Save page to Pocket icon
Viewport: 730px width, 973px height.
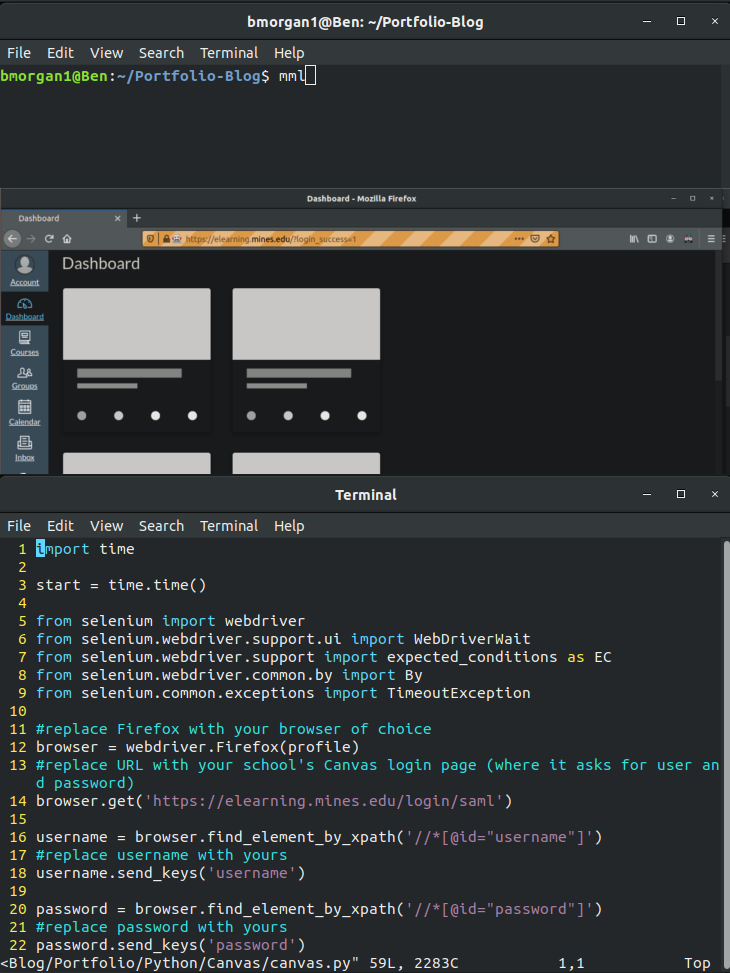(x=535, y=238)
